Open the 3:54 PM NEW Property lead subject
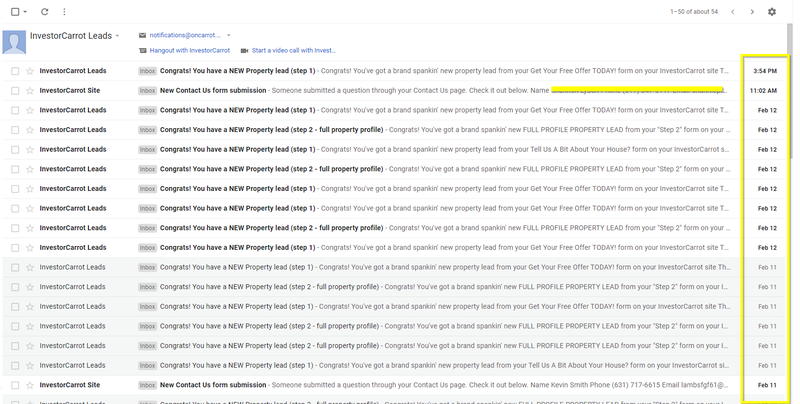The height and width of the screenshot is (404, 800). (x=238, y=71)
